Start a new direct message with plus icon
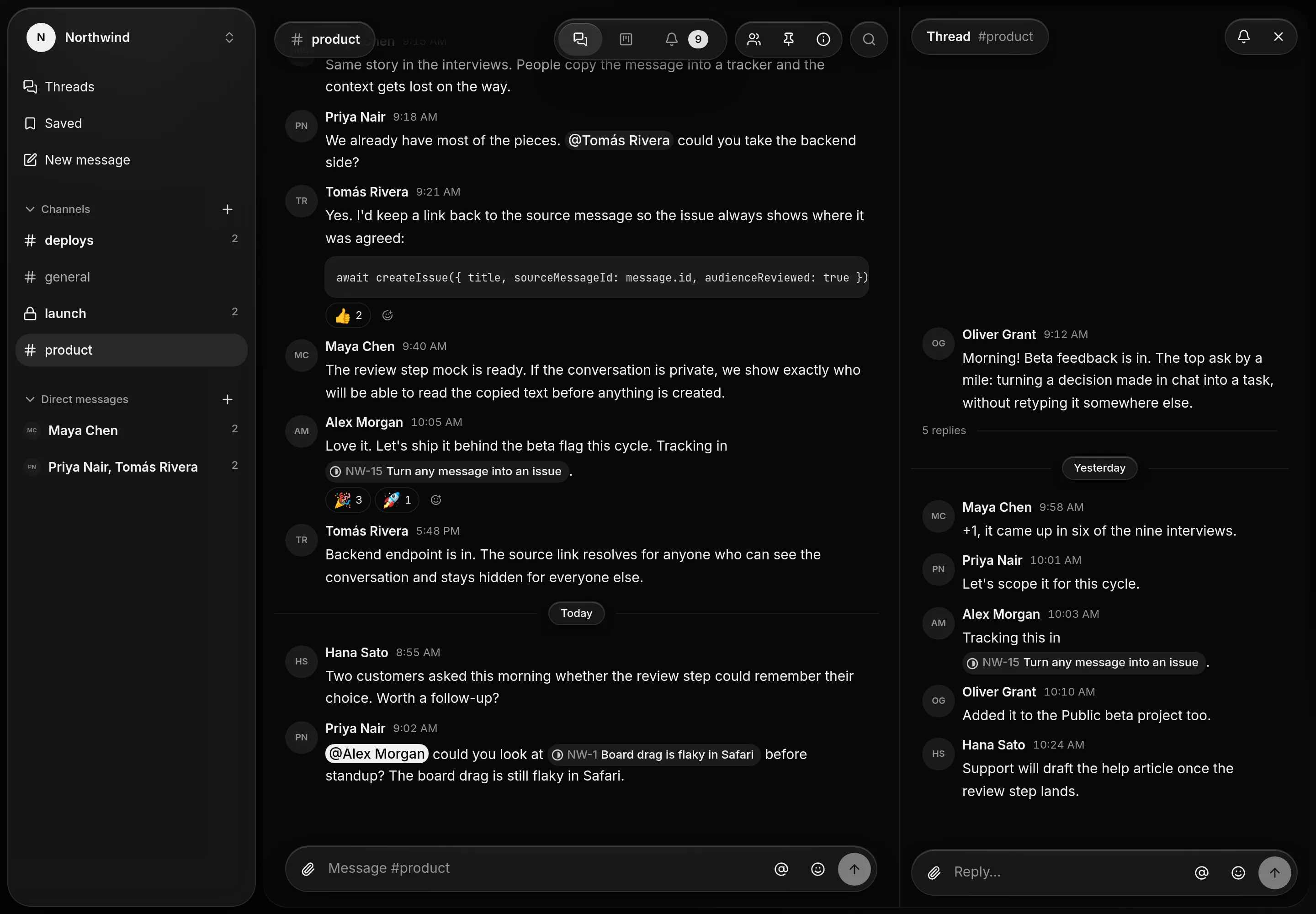 point(228,399)
